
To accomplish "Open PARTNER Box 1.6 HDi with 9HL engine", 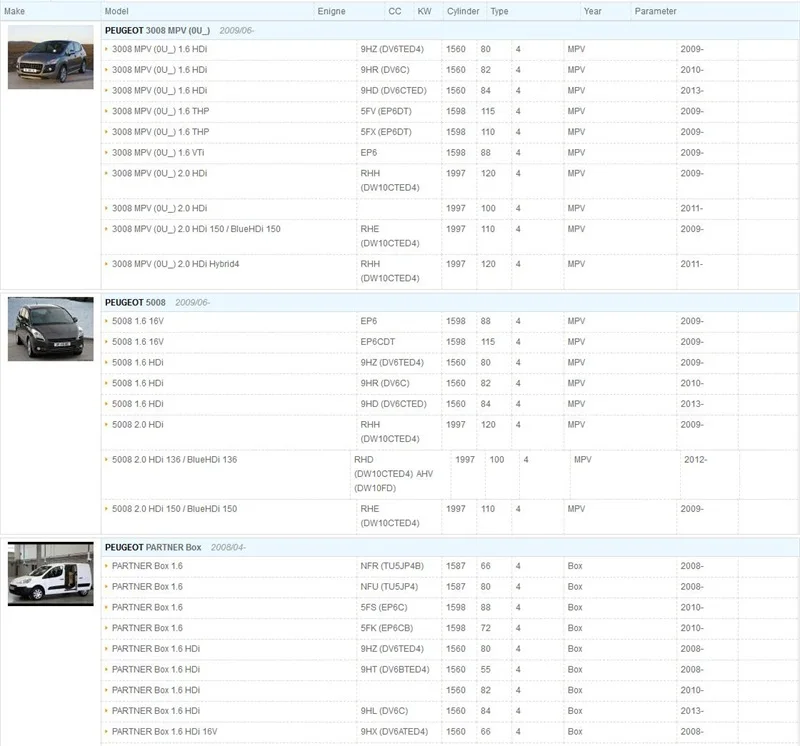I will [156, 711].
